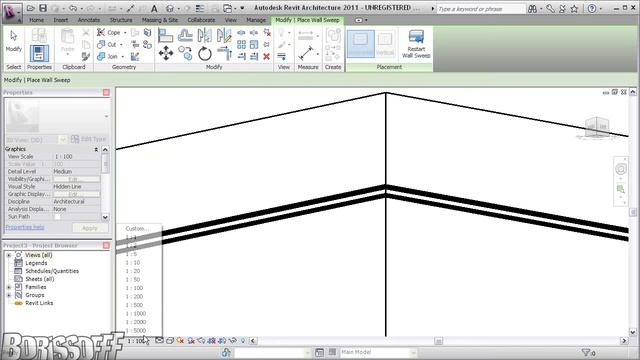This screenshot has height=360, width=640.
Task: Collapse the Graphics properties section
Action: point(96,149)
